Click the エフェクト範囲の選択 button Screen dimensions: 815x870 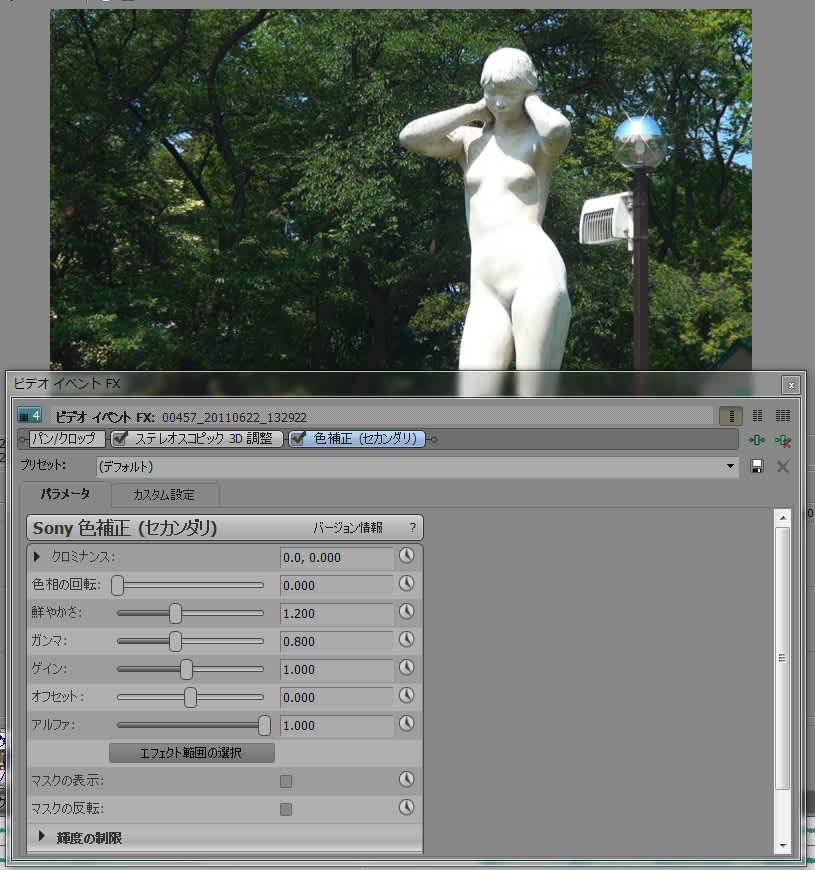point(191,752)
